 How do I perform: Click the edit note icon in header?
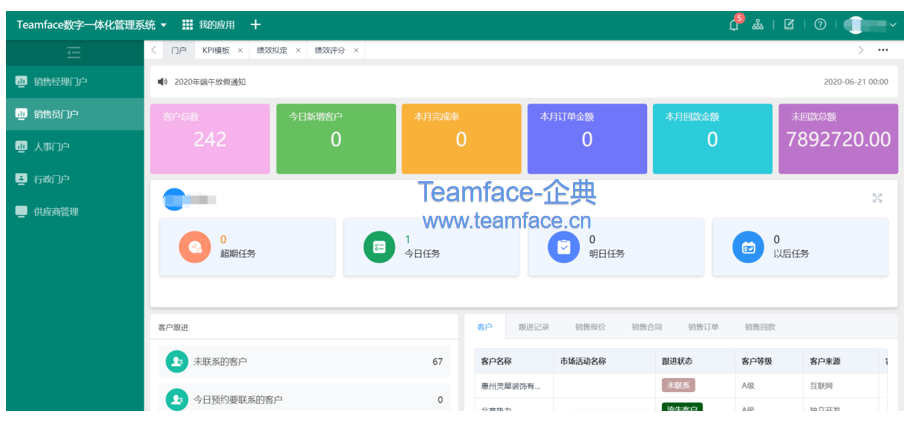[789, 25]
